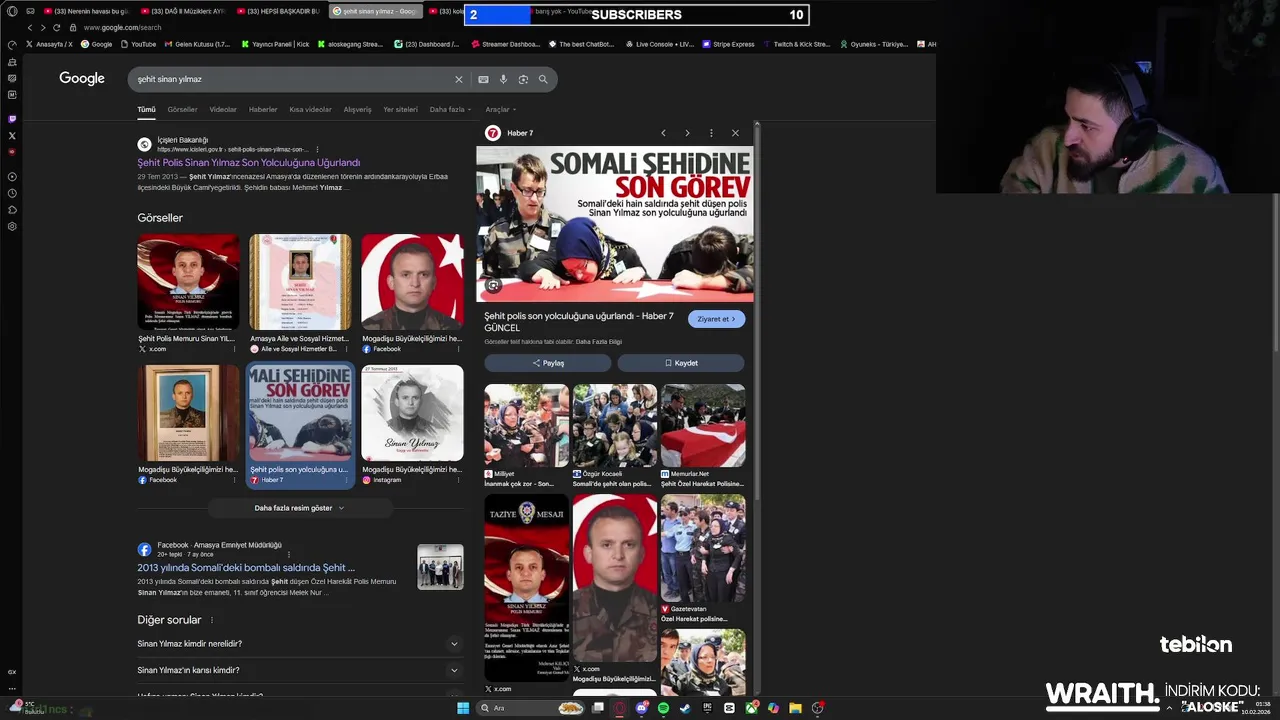Show hidden system tray icons chevron
The width and height of the screenshot is (1280, 720).
point(1169,708)
